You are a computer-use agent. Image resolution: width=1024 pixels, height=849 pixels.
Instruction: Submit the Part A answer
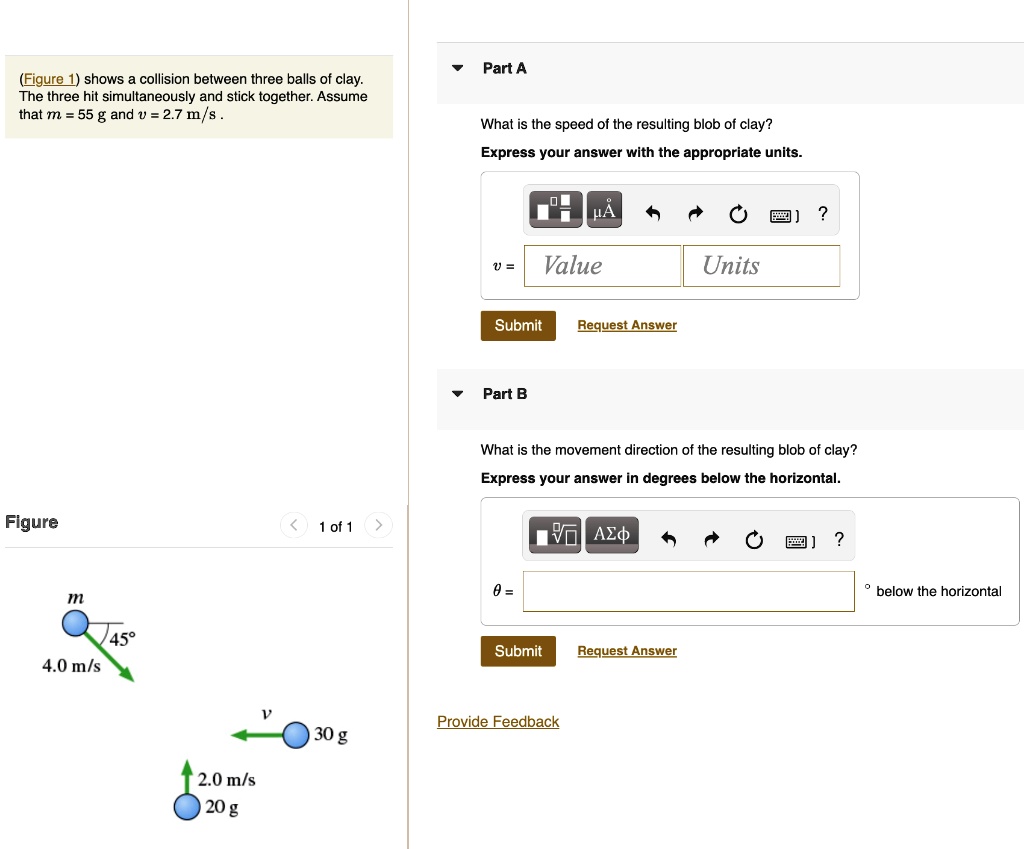click(518, 326)
